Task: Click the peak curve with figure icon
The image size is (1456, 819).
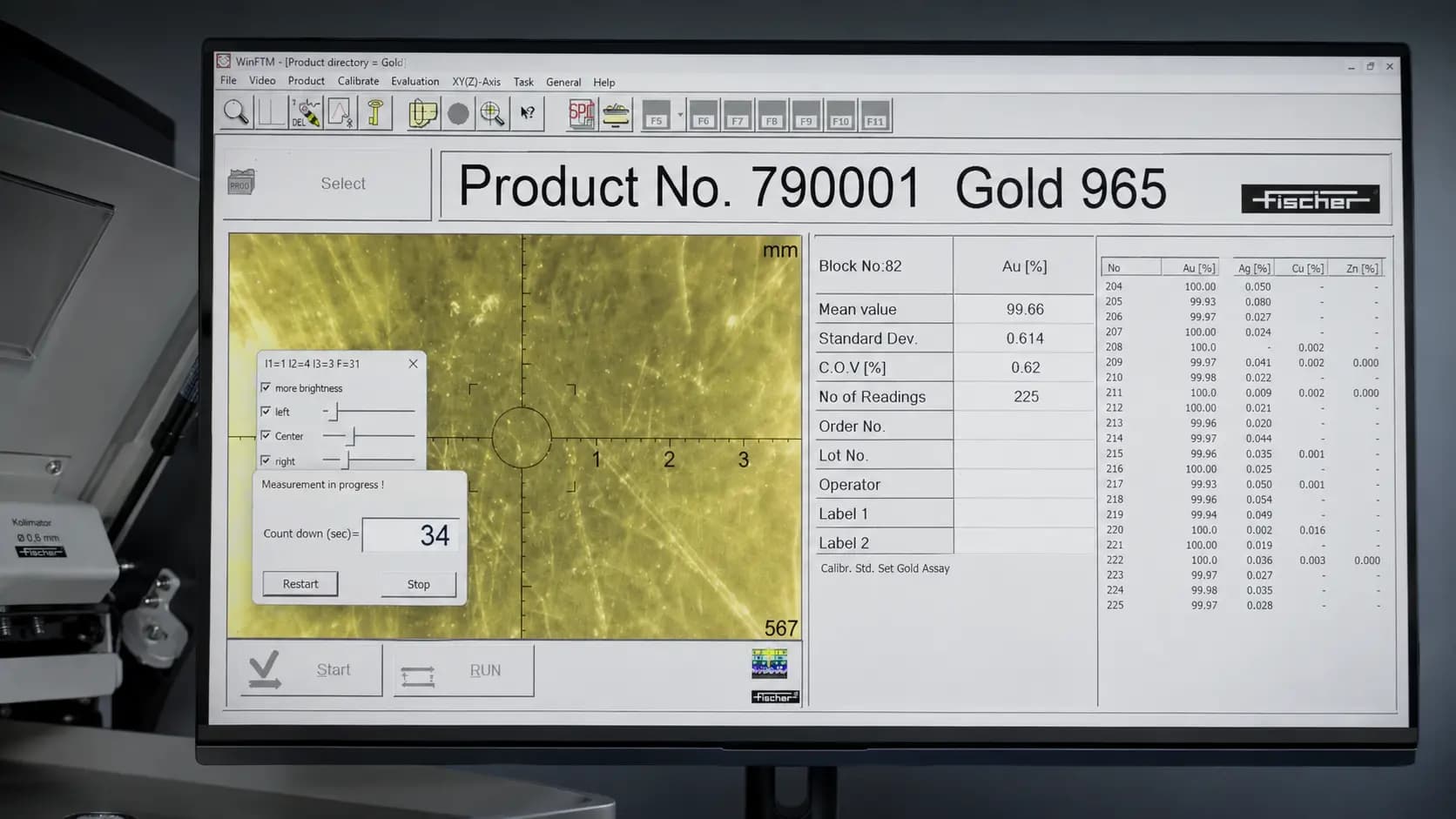Action: (340, 113)
